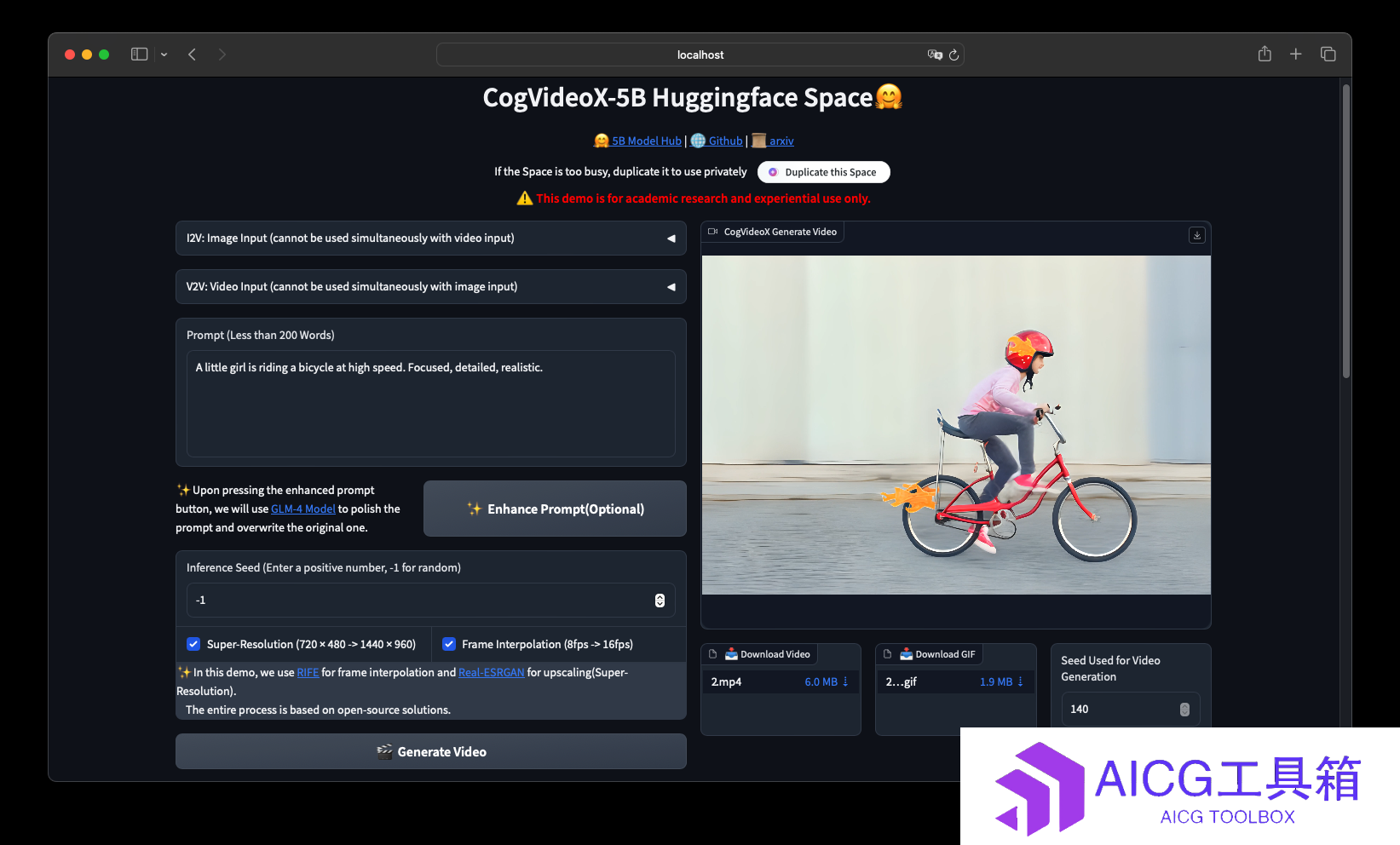Download the gif file (1.9 MB)

[1001, 682]
